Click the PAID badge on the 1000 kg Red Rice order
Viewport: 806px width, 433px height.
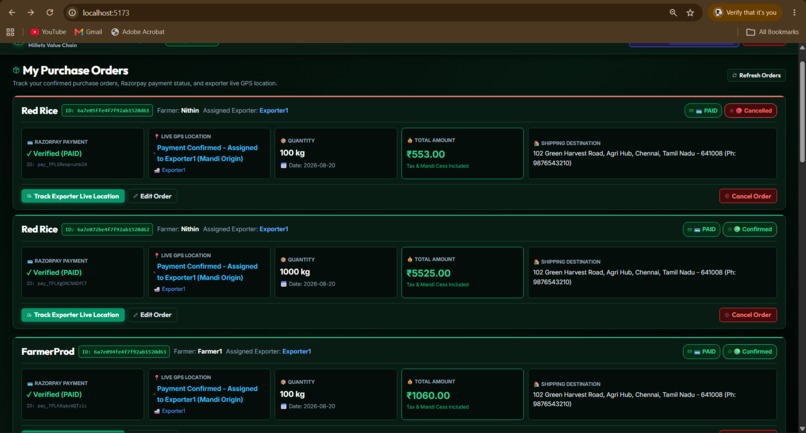(x=702, y=229)
